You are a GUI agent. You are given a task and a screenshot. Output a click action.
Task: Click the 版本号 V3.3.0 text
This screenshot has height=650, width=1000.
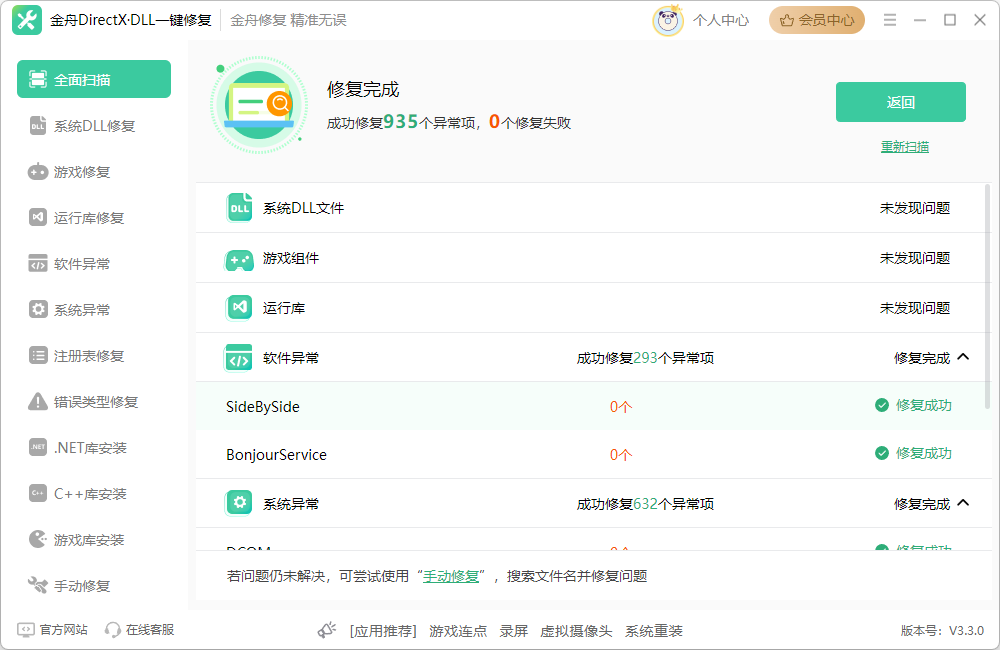(x=942, y=631)
